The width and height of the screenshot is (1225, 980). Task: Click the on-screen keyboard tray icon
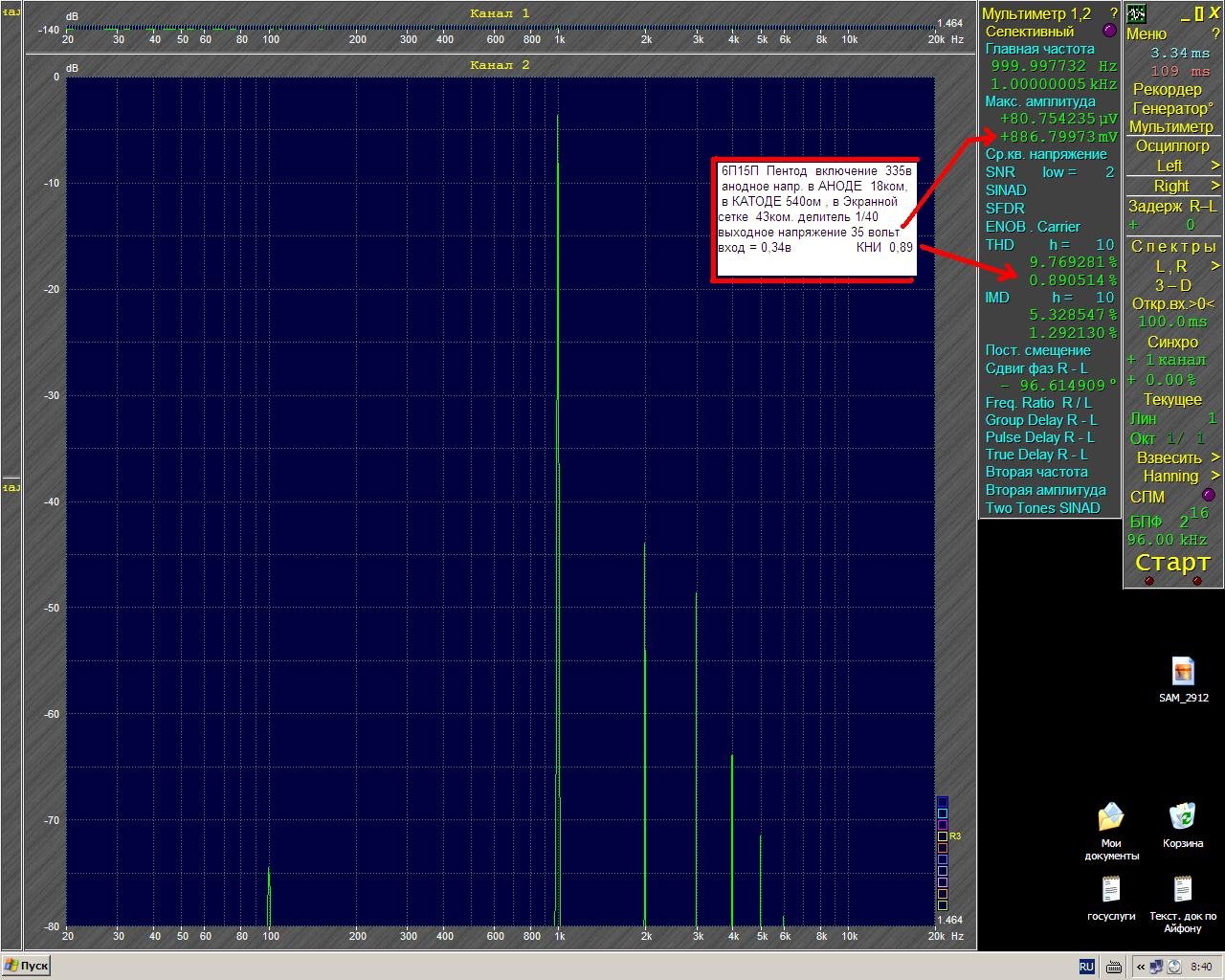tap(1114, 967)
